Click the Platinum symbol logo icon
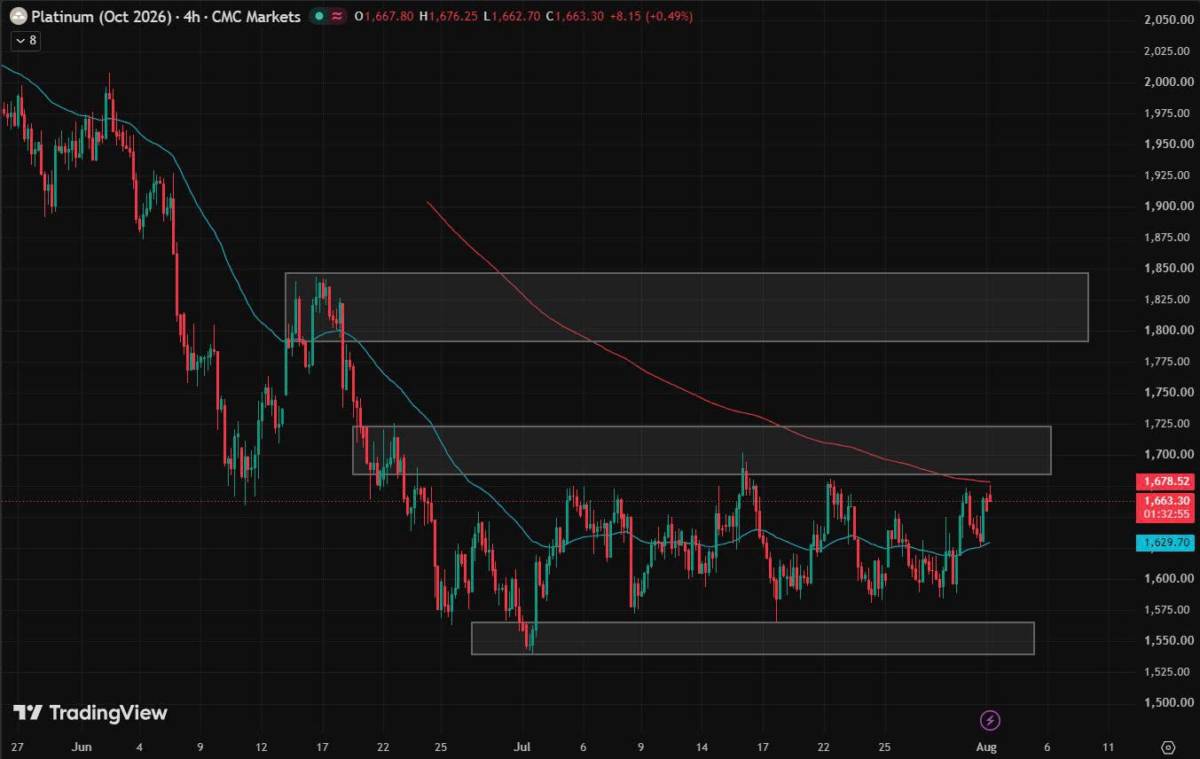 point(18,17)
